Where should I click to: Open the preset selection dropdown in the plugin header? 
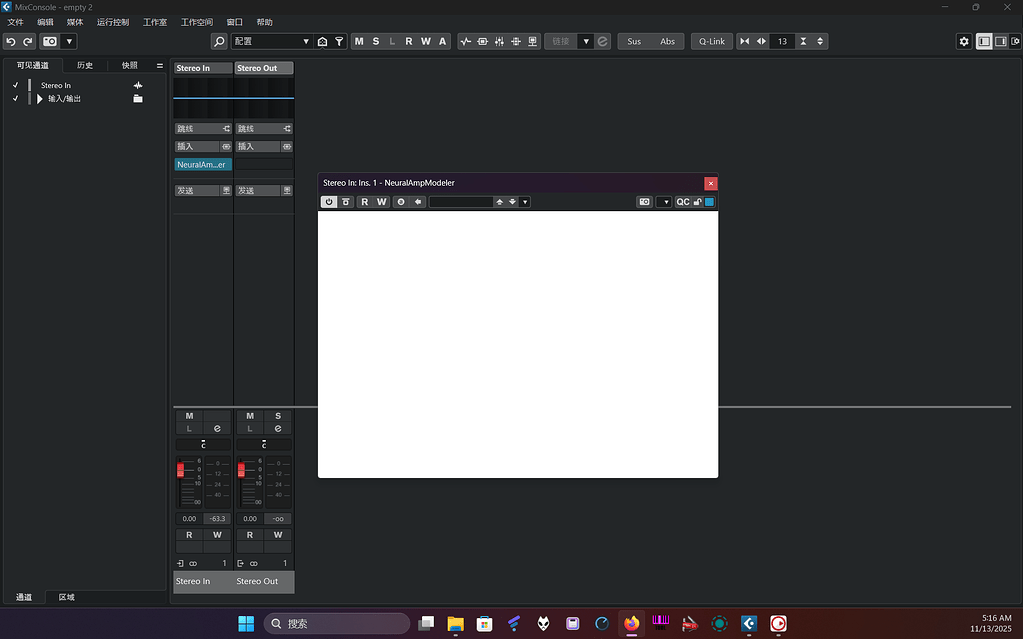(x=524, y=201)
